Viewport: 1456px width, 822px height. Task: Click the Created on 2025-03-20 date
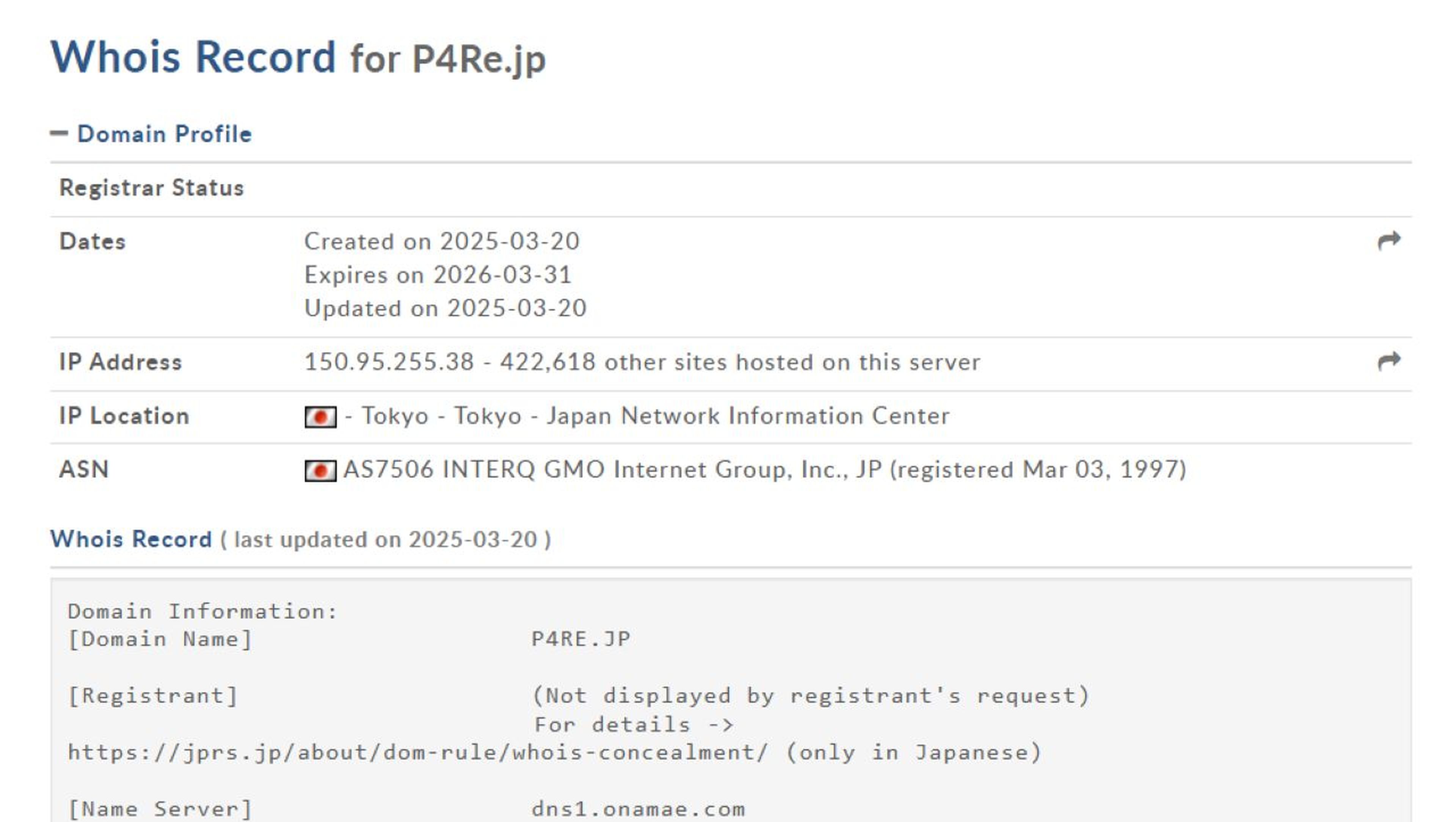pos(441,241)
